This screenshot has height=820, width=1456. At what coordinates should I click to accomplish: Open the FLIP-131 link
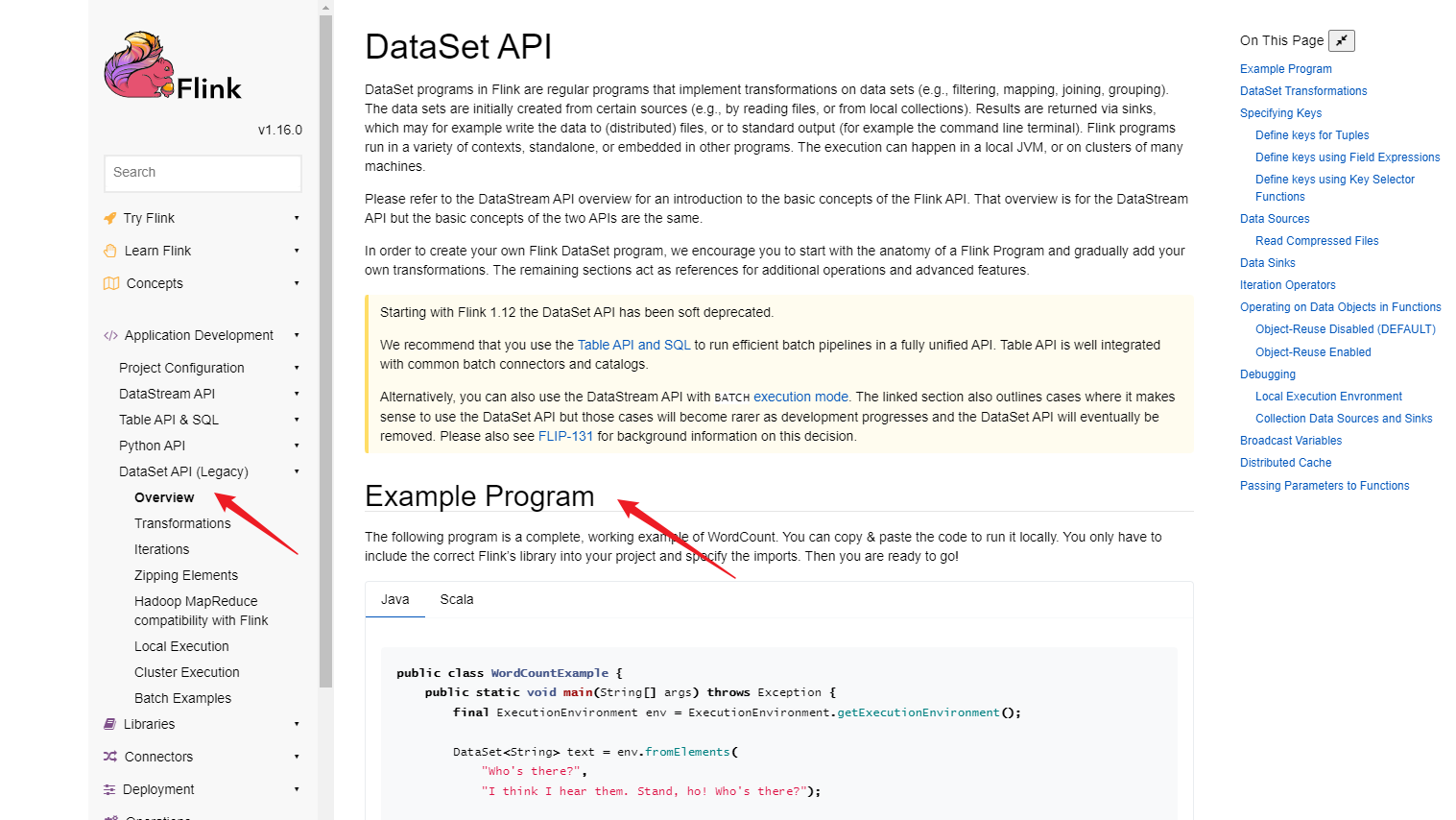565,436
